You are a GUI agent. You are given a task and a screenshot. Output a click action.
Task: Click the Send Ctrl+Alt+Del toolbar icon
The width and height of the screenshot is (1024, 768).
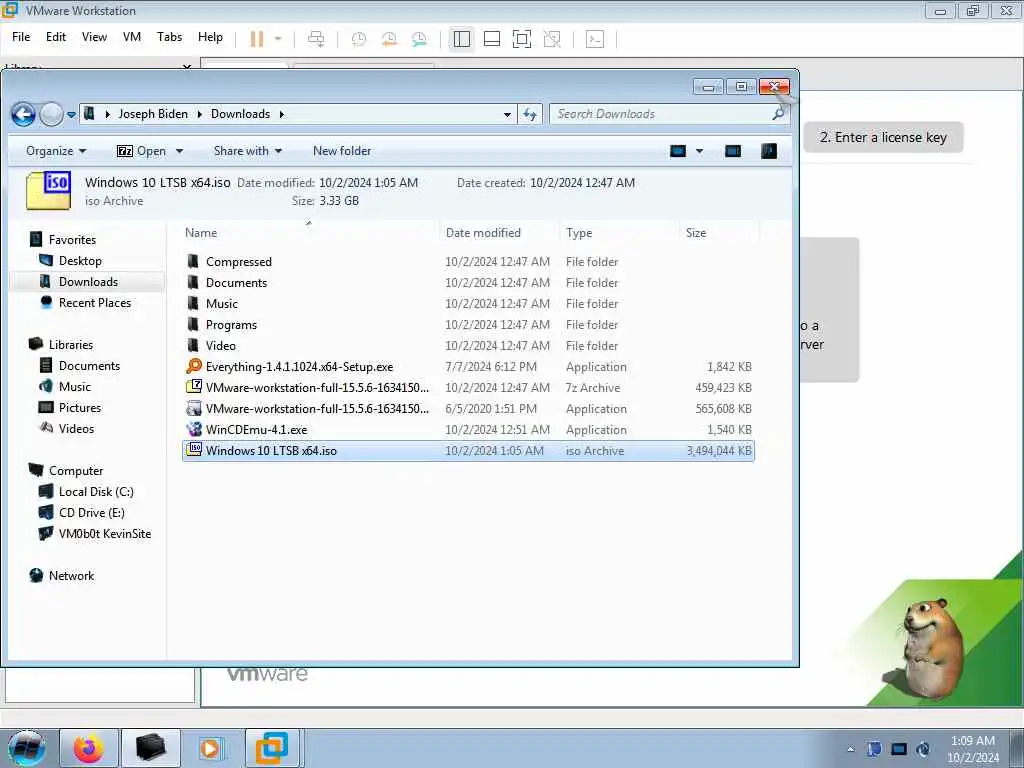[x=316, y=39]
